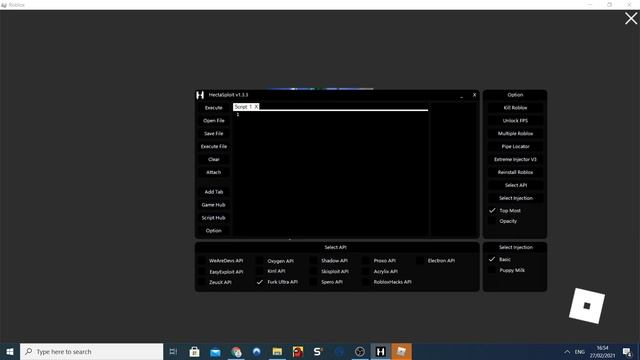Enable the Proxo API checkbox
This screenshot has height=360, width=640.
click(367, 260)
